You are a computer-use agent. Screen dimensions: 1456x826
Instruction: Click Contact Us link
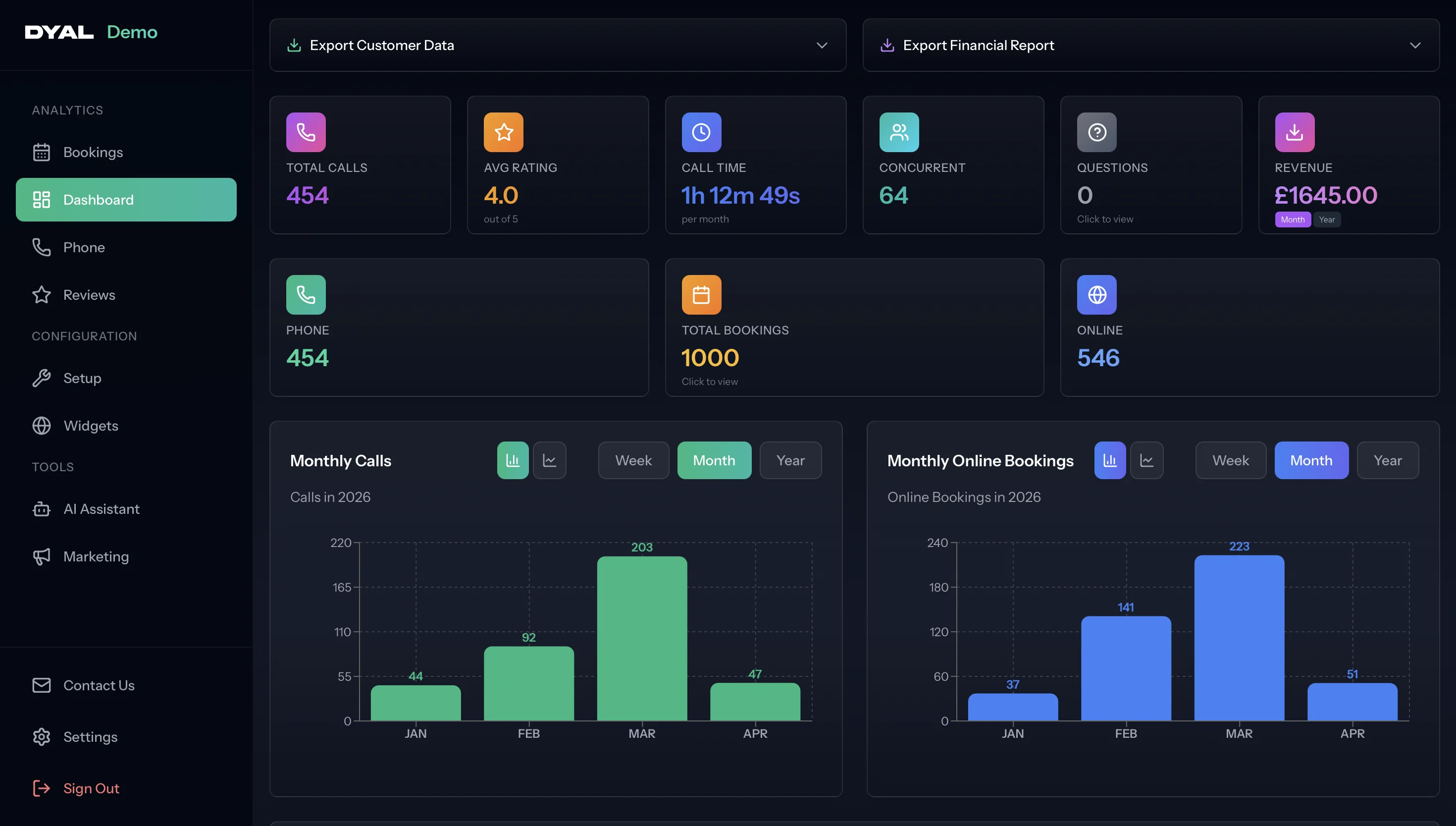pyautogui.click(x=126, y=686)
